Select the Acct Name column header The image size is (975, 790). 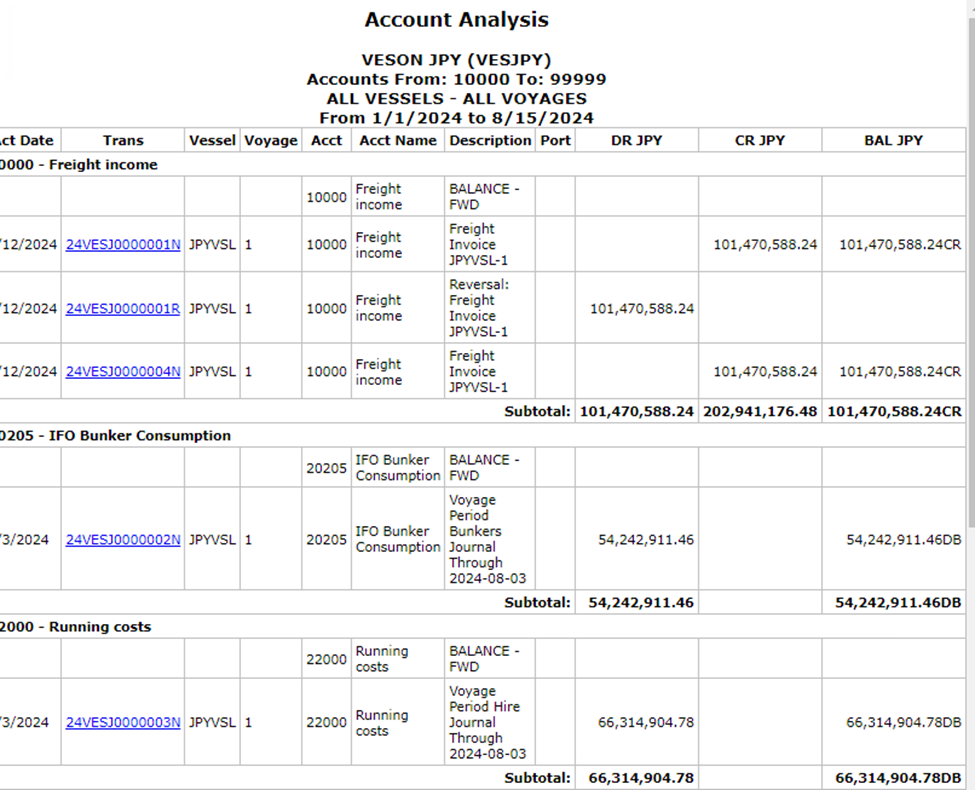(398, 141)
